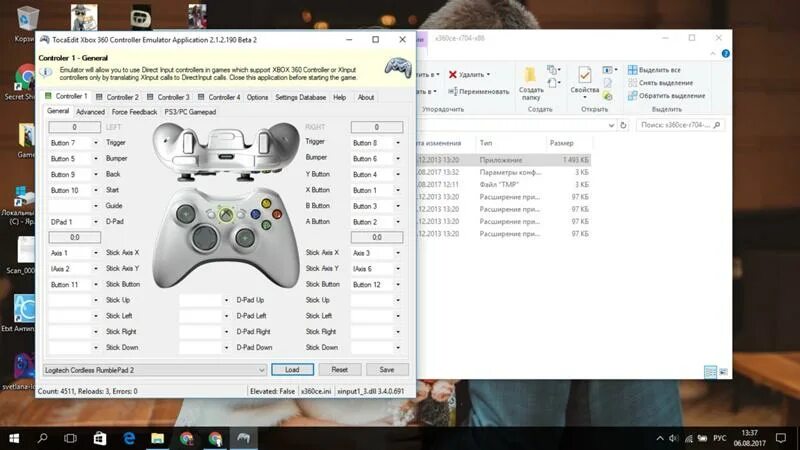Screen dimensions: 800x450
Task: Switch Explorer to details view icon
Action: click(710, 372)
